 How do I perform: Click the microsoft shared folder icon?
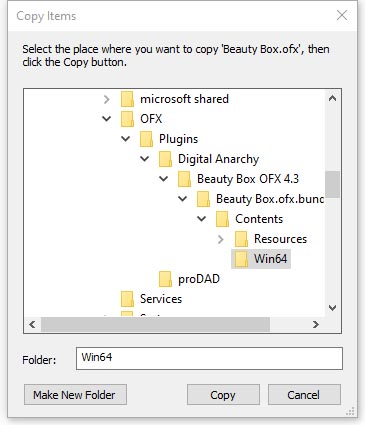[x=127, y=99]
